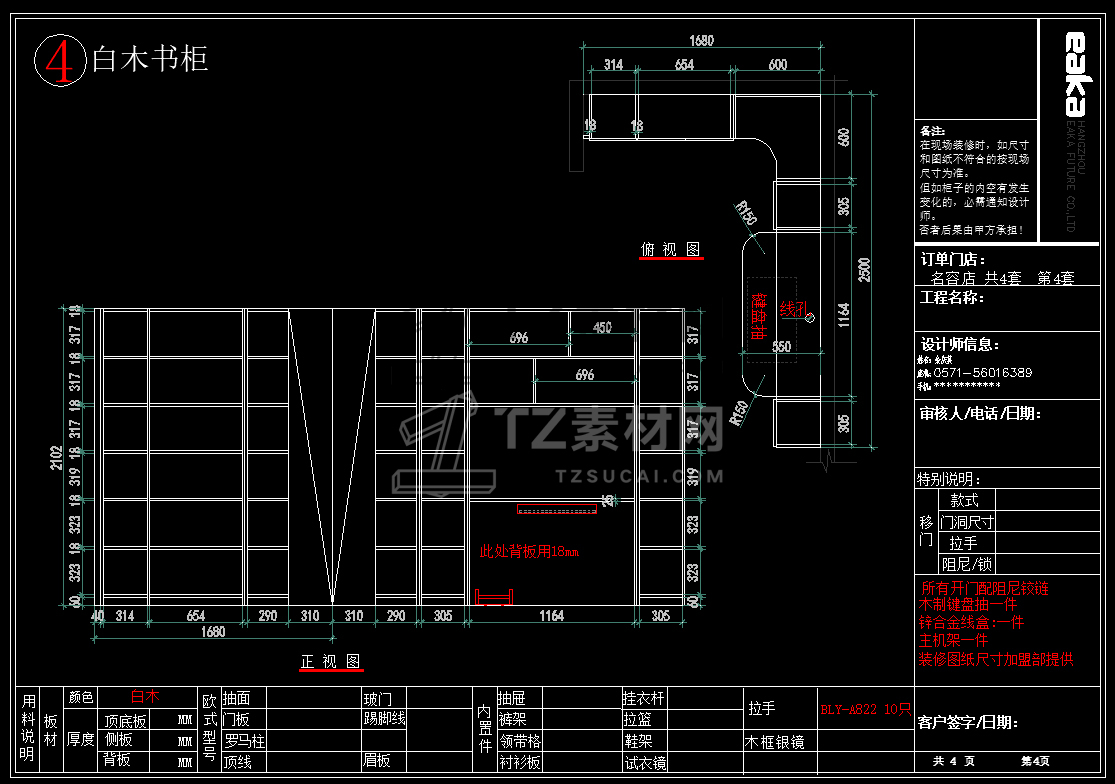Select the 1680 dimension in top view

tap(701, 41)
